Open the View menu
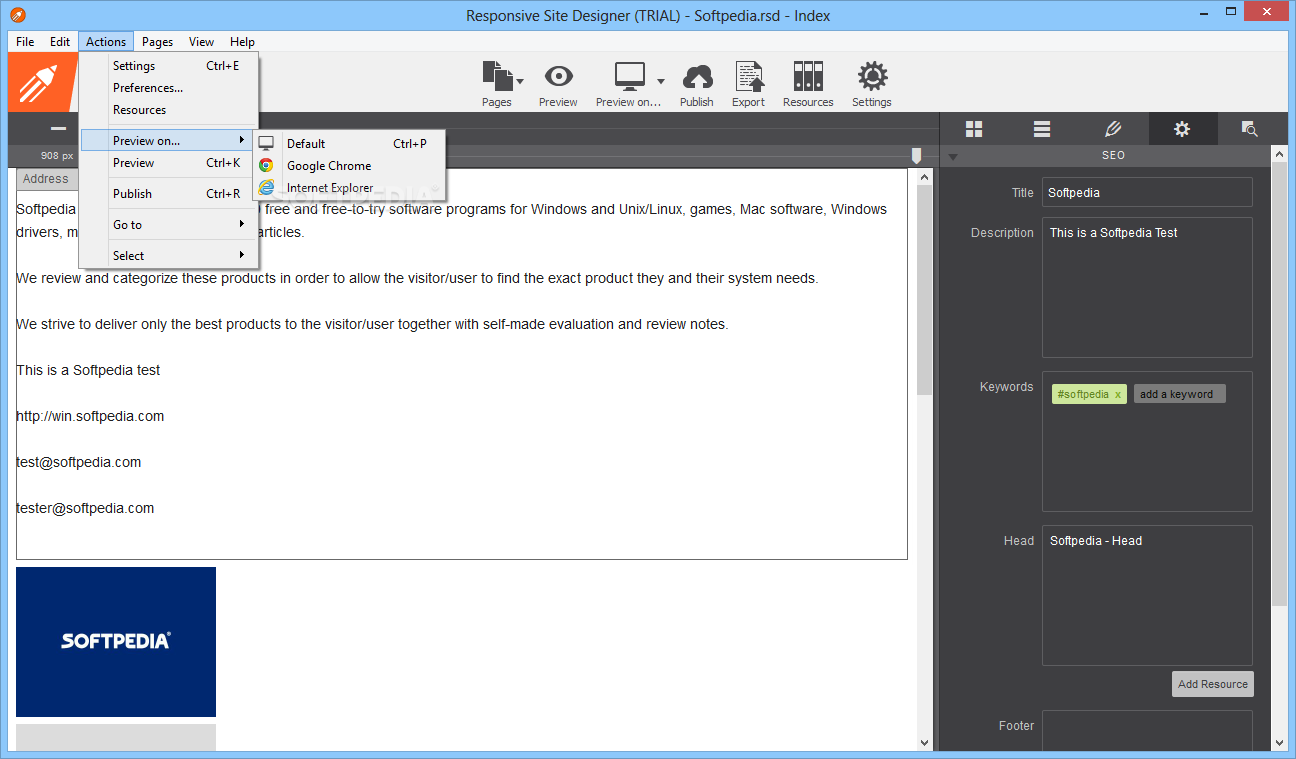Viewport: 1296px width, 759px height. 201,42
